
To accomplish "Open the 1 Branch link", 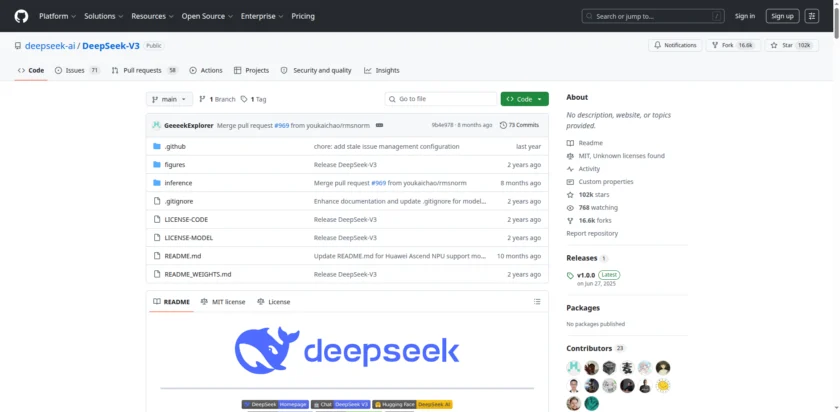I will (217, 99).
